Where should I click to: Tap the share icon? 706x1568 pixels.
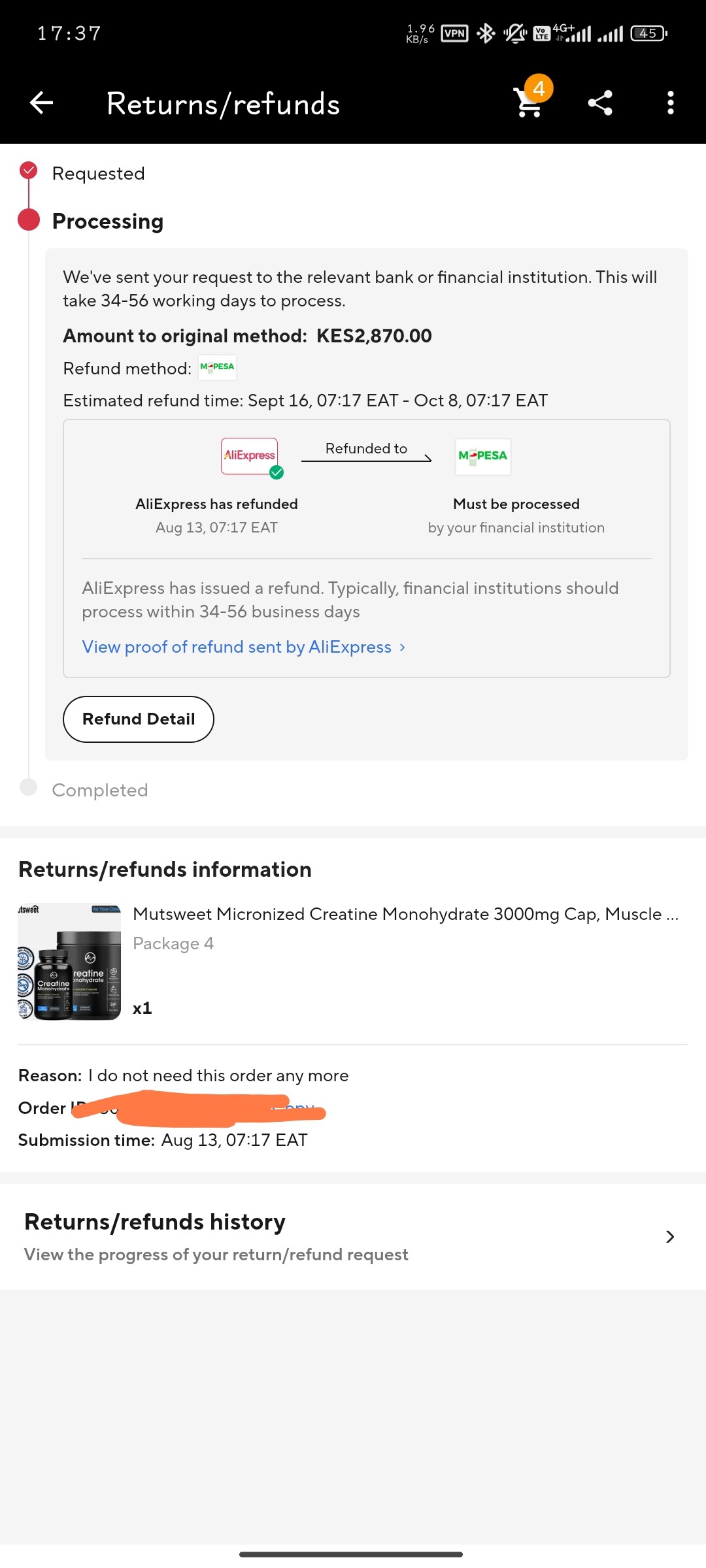coord(600,103)
